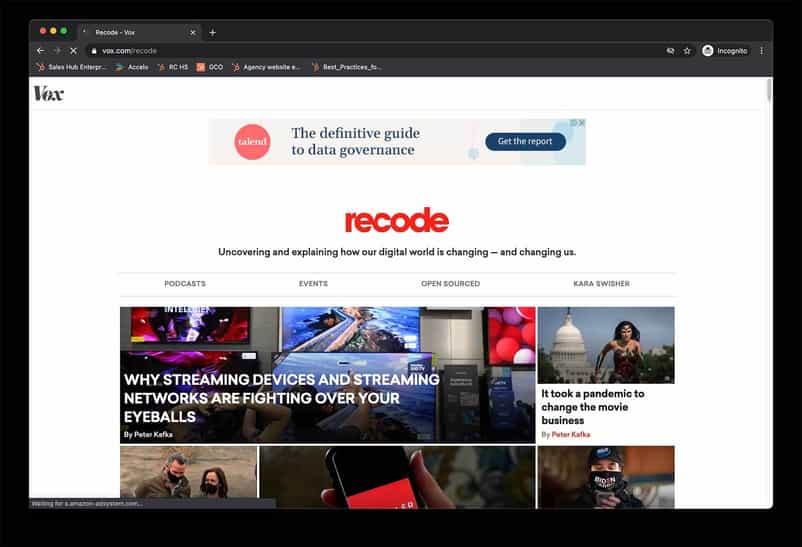The width and height of the screenshot is (802, 547).
Task: Click the Vox logo
Action: pos(49,94)
